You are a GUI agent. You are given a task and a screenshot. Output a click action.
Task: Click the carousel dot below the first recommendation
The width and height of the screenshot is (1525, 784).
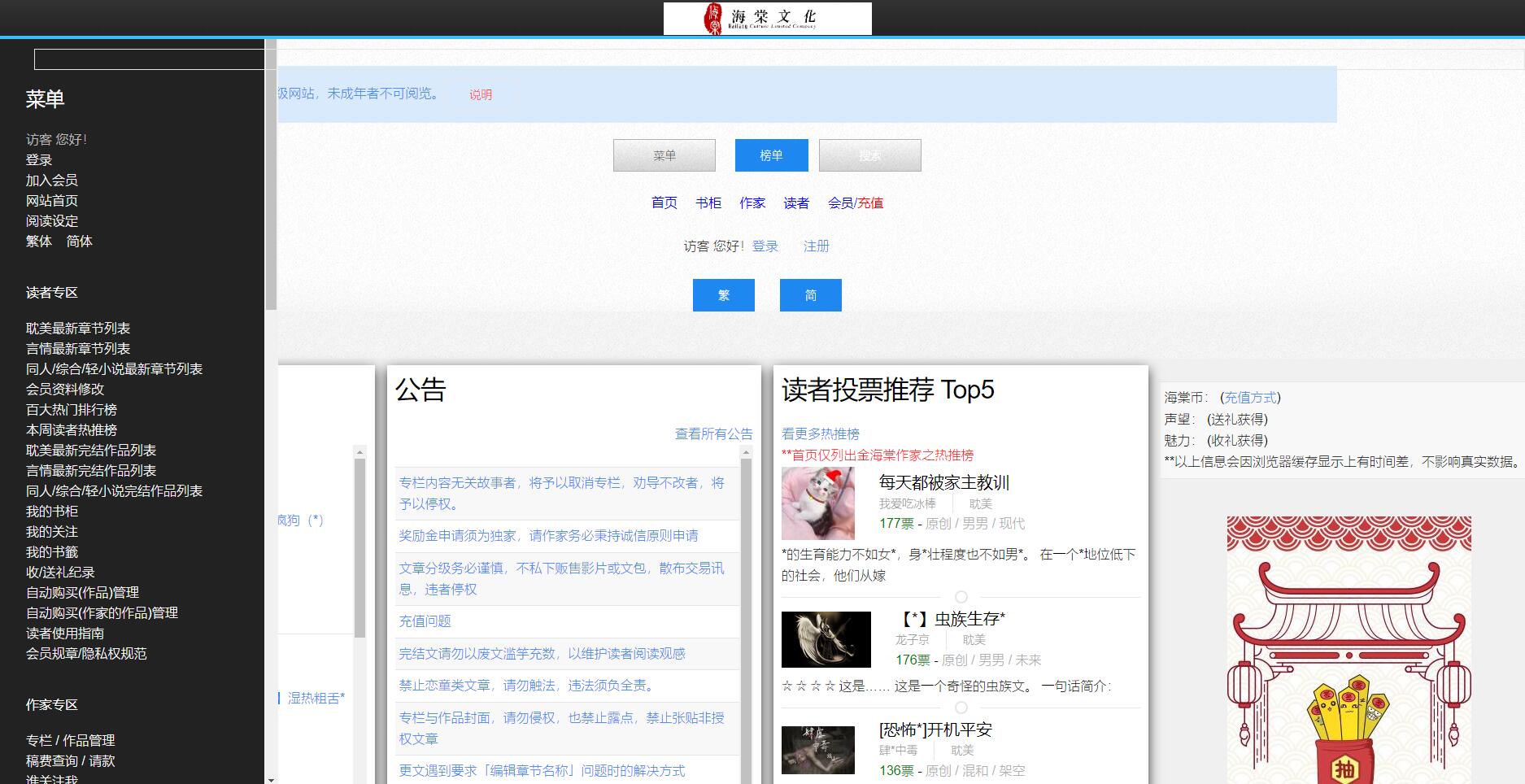[x=961, y=597]
